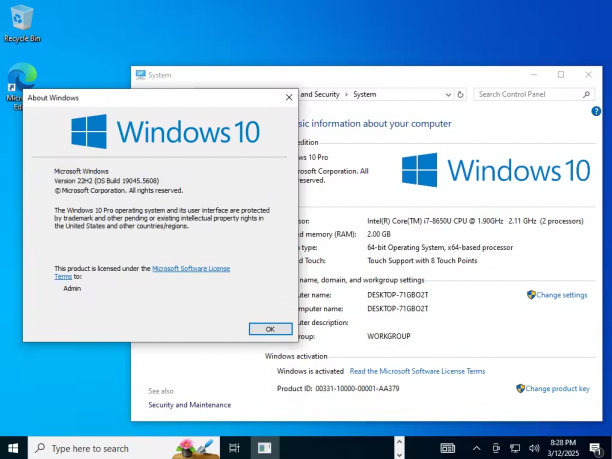Expand the address bar history dropdown
This screenshot has height=459, width=612.
(448, 94)
